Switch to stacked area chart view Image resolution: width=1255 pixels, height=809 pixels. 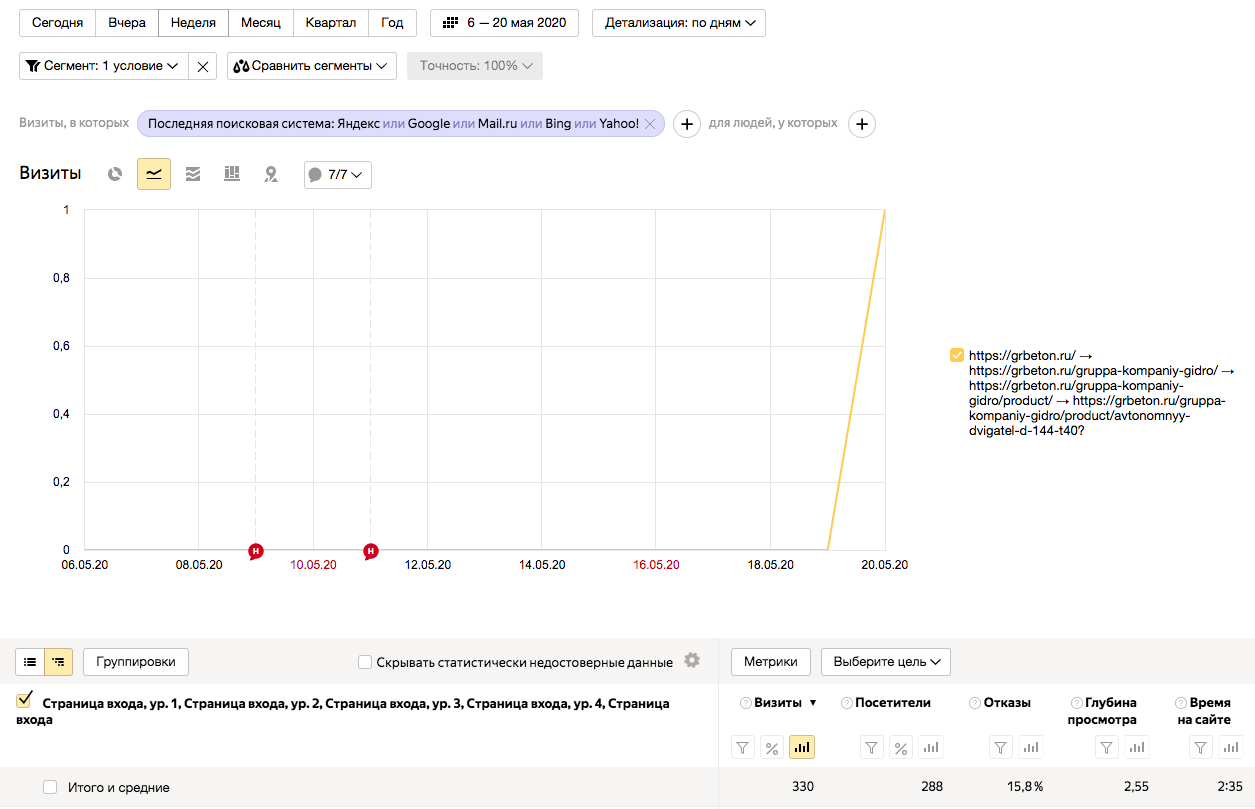(193, 174)
